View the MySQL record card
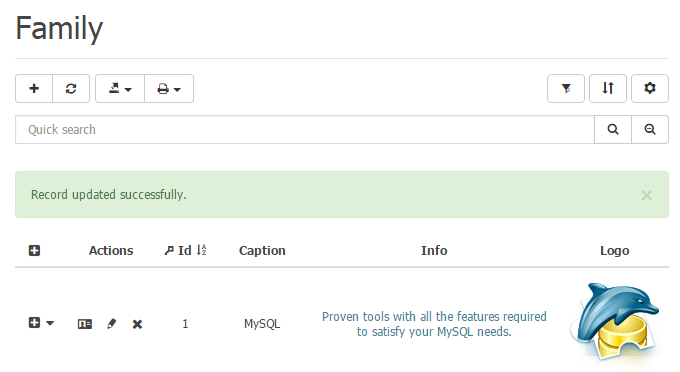Viewport: 680px width, 372px height. (85, 324)
